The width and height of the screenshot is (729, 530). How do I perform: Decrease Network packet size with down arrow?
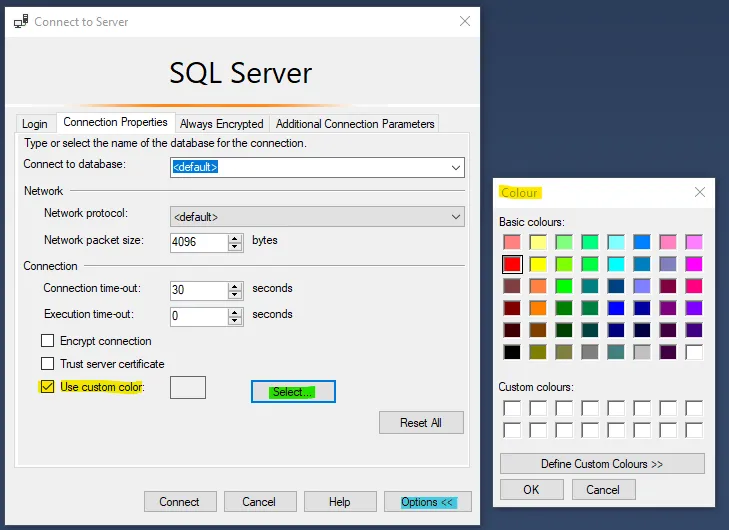(x=235, y=247)
